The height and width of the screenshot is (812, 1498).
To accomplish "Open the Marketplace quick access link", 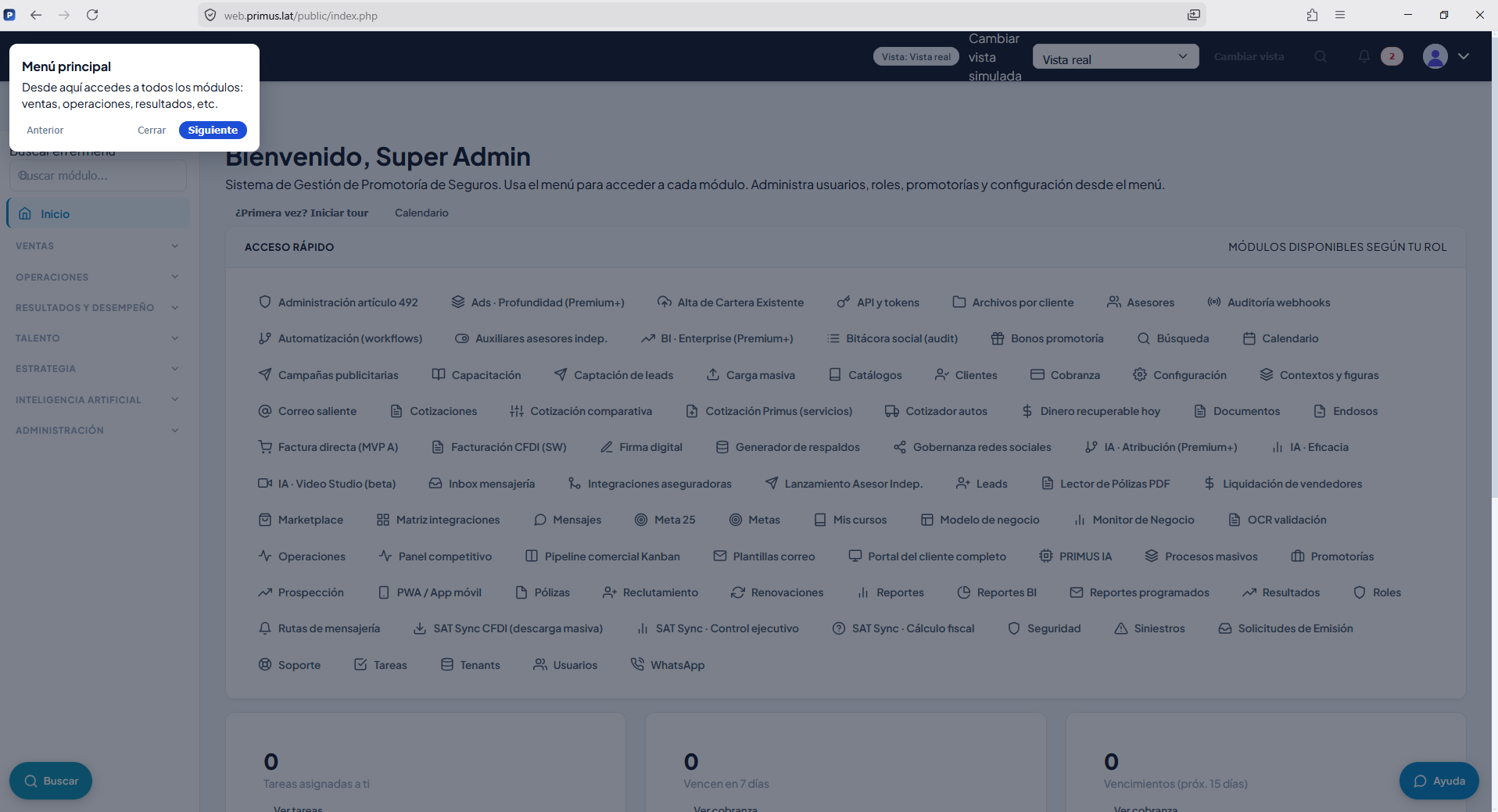I will [x=301, y=520].
